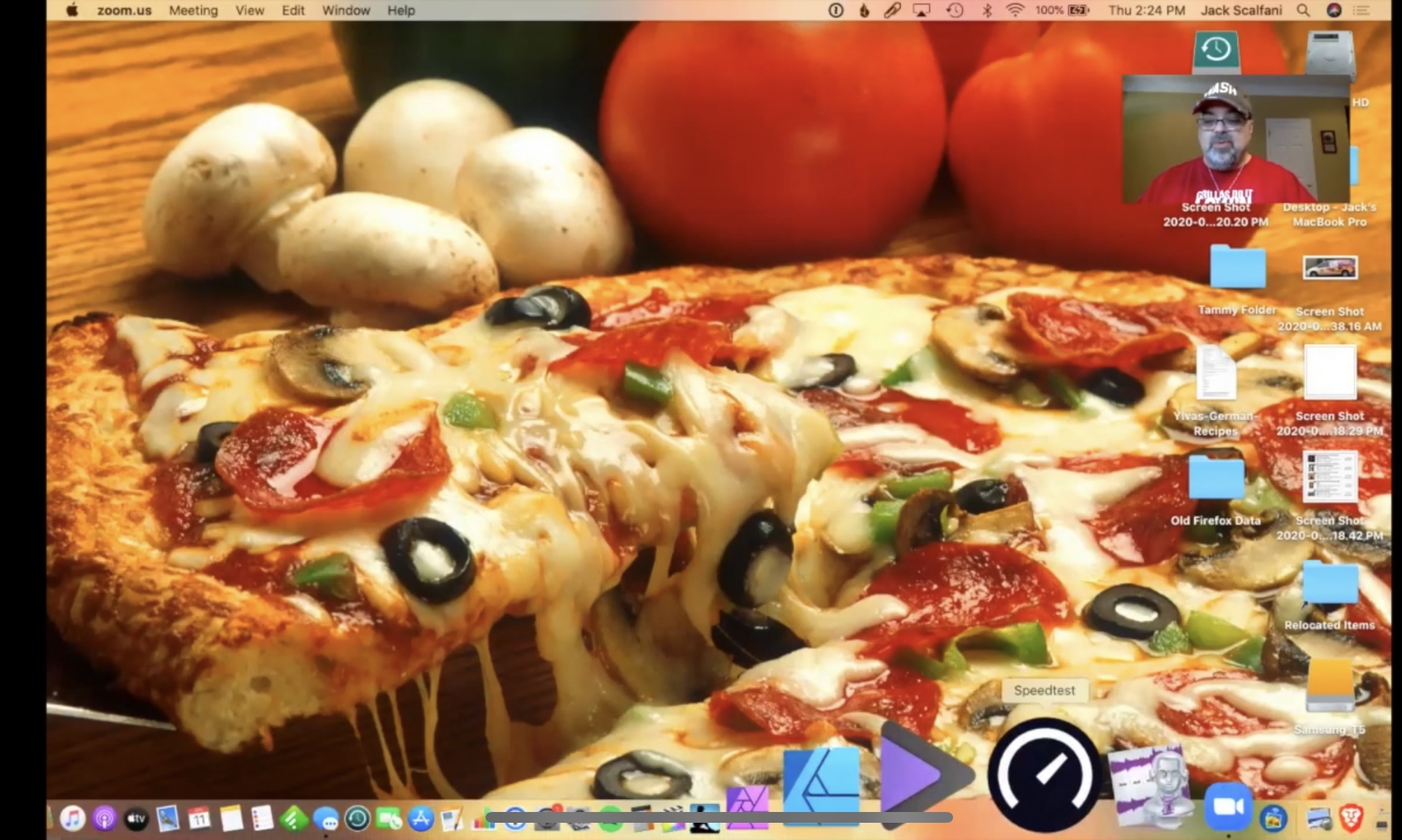Click the 1Password menu bar icon
Image resolution: width=1402 pixels, height=840 pixels.
(x=836, y=10)
